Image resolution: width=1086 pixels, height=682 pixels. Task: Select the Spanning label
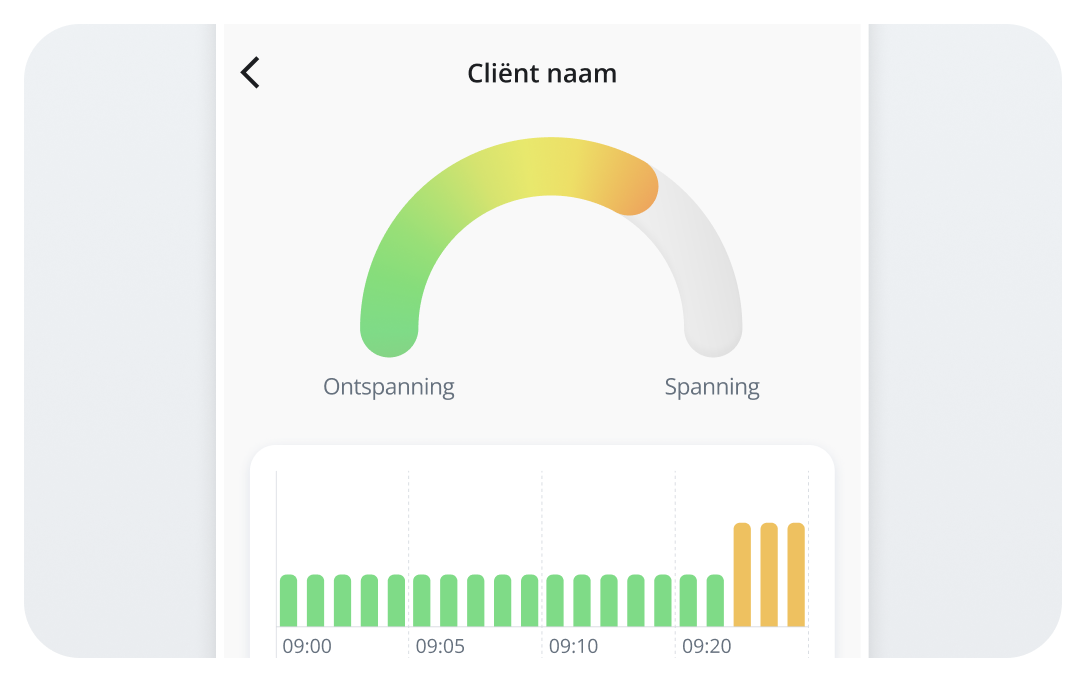[712, 386]
